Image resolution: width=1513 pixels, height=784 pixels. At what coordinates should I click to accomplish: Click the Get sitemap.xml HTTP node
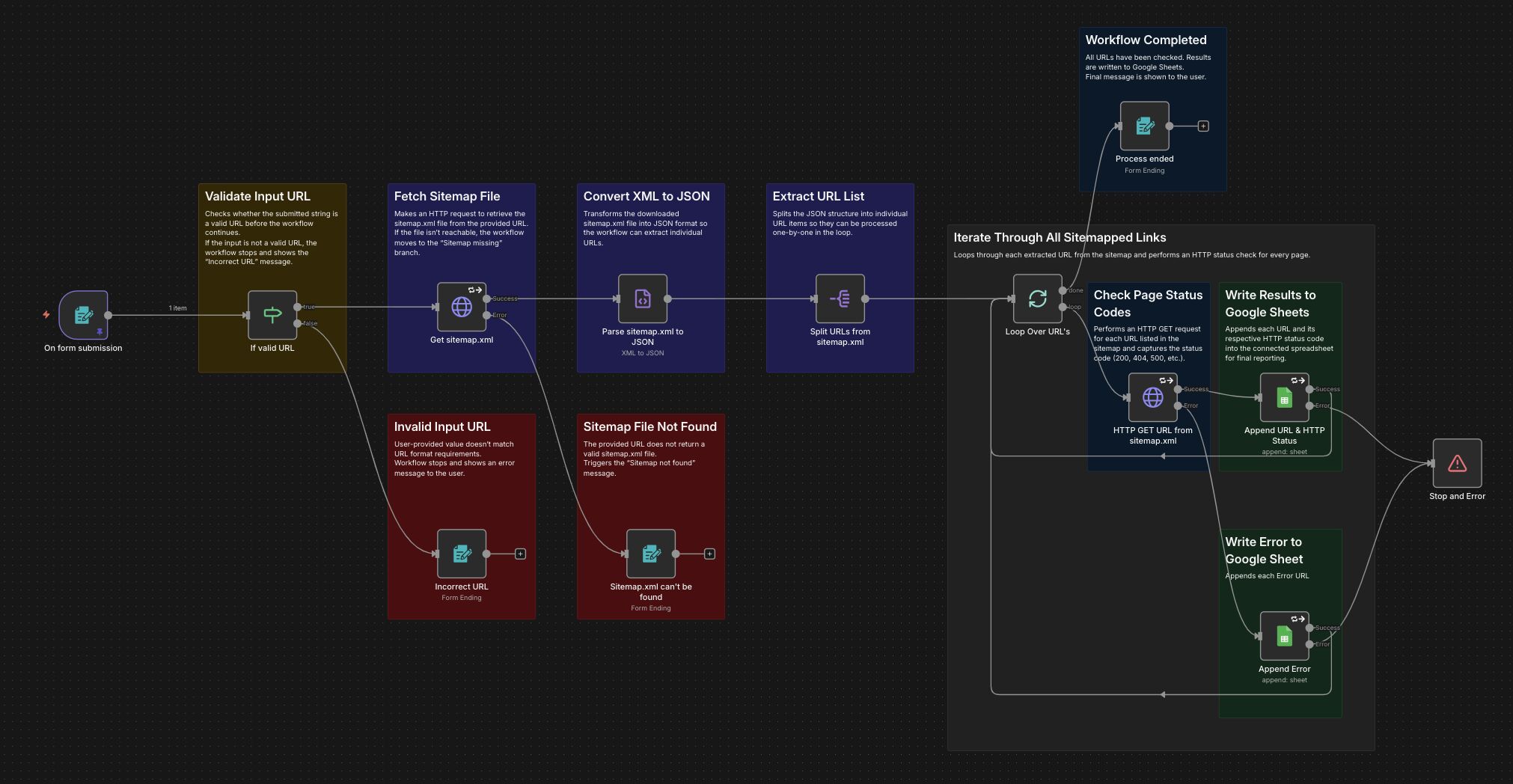click(462, 307)
